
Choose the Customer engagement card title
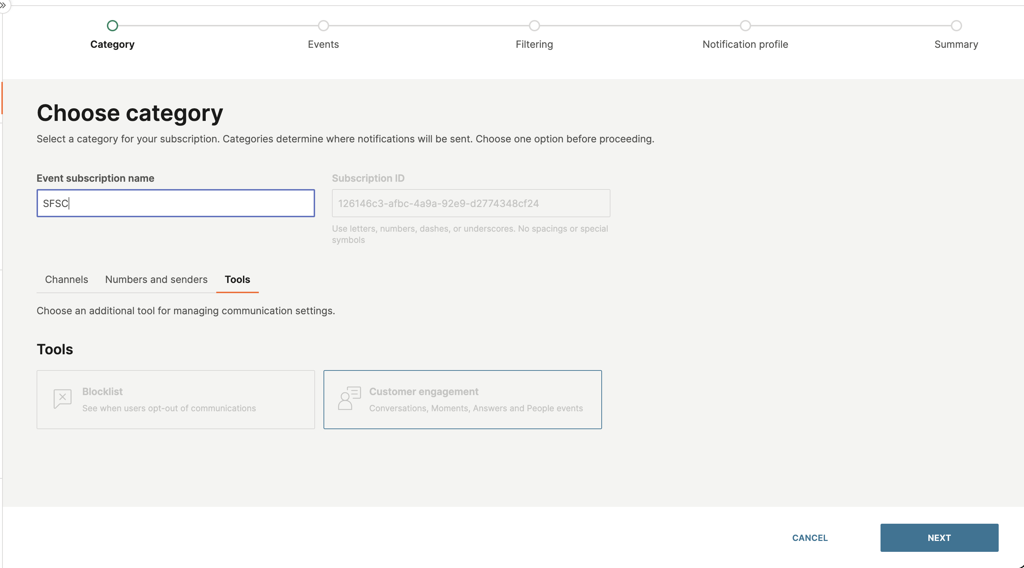click(424, 392)
